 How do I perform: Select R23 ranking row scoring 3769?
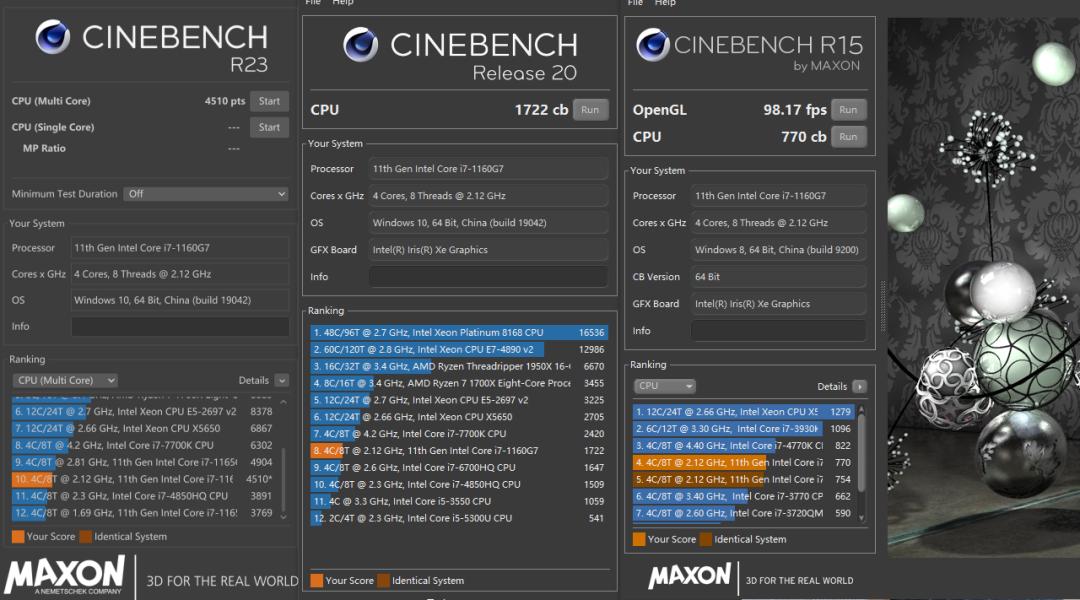(x=143, y=513)
